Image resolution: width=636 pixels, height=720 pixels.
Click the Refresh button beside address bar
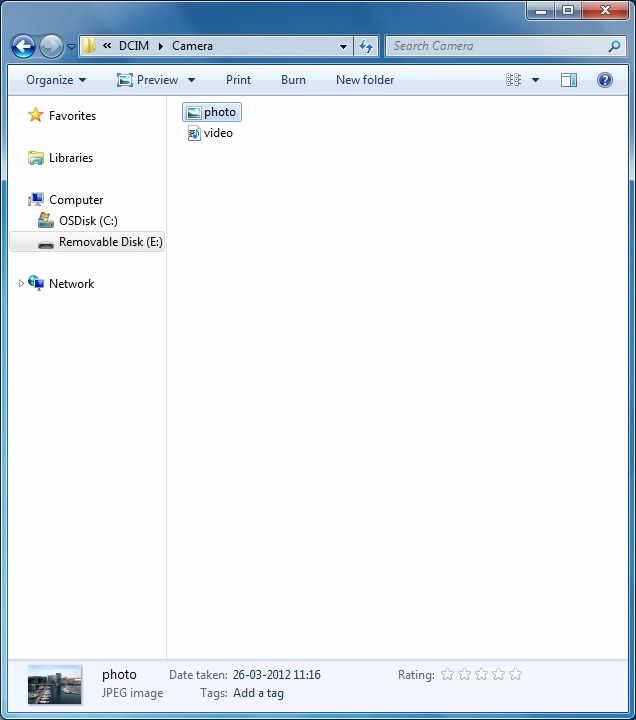[x=366, y=46]
